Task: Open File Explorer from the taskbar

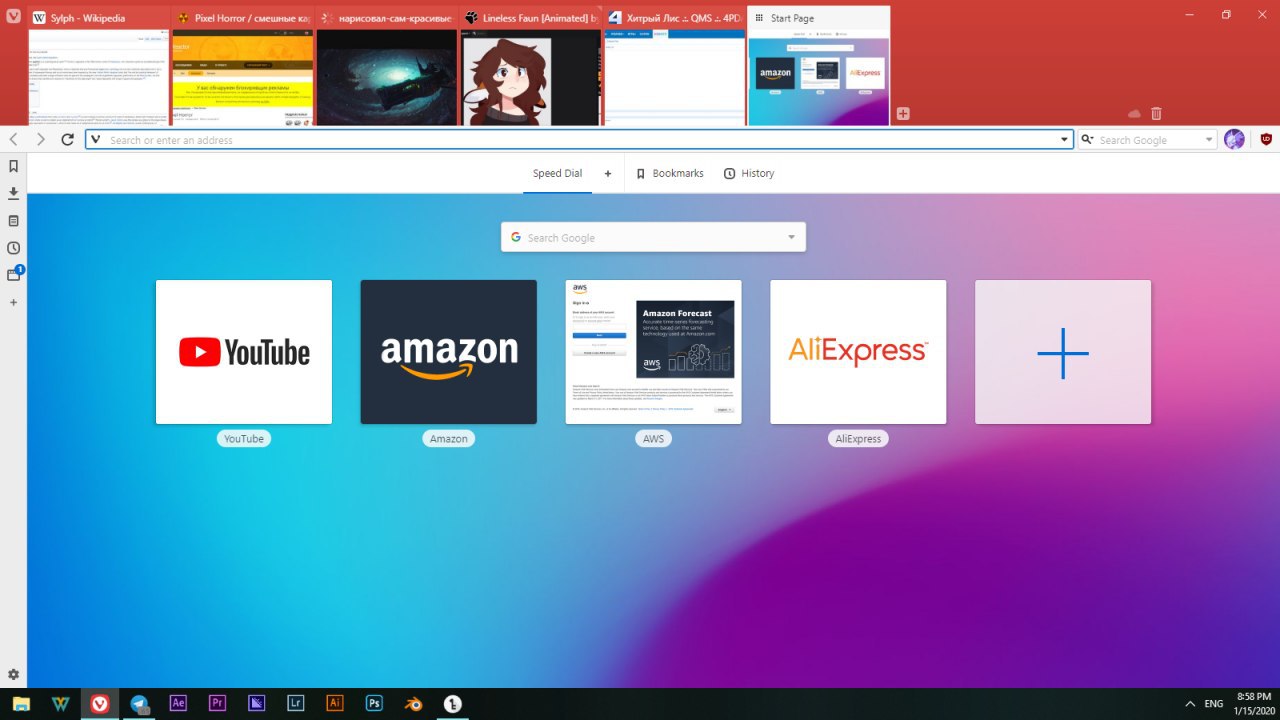Action: click(21, 703)
